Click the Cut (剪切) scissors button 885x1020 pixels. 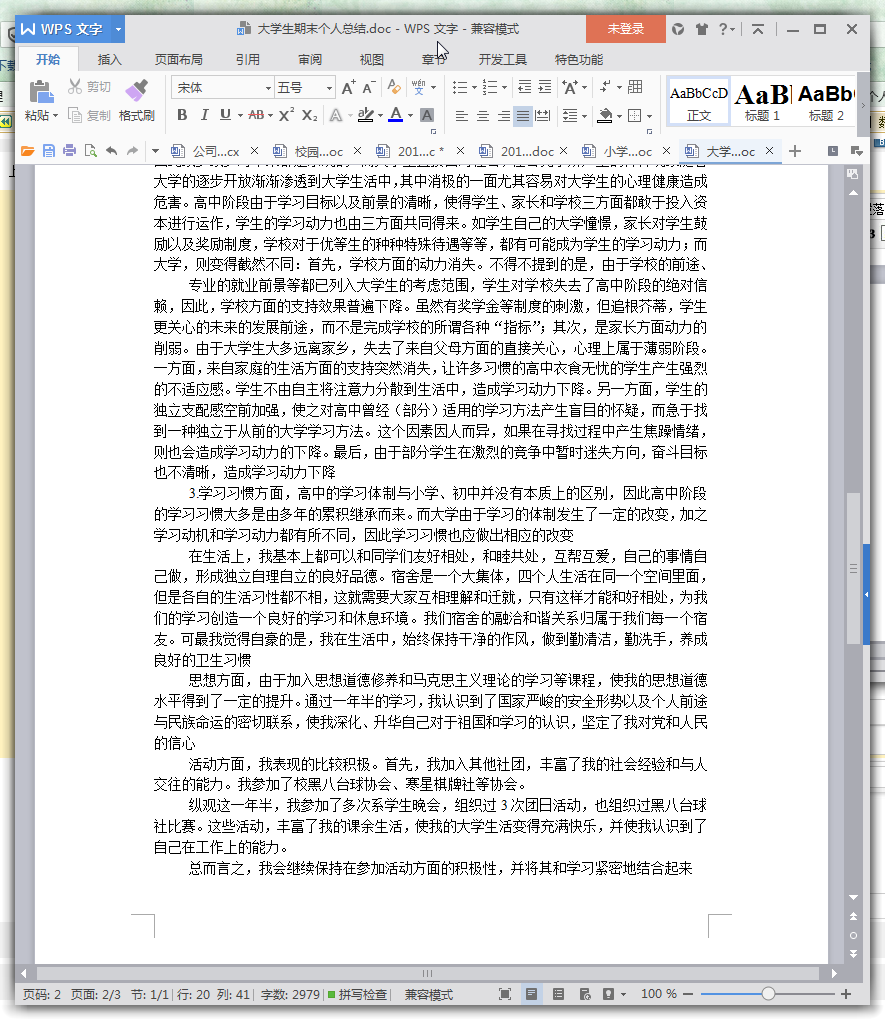[90, 87]
